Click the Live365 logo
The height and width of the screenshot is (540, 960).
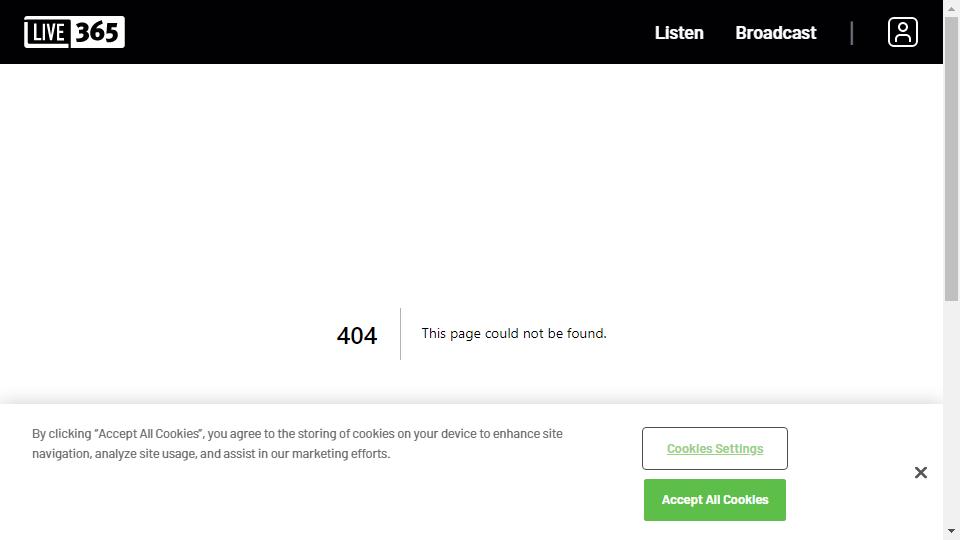click(74, 32)
